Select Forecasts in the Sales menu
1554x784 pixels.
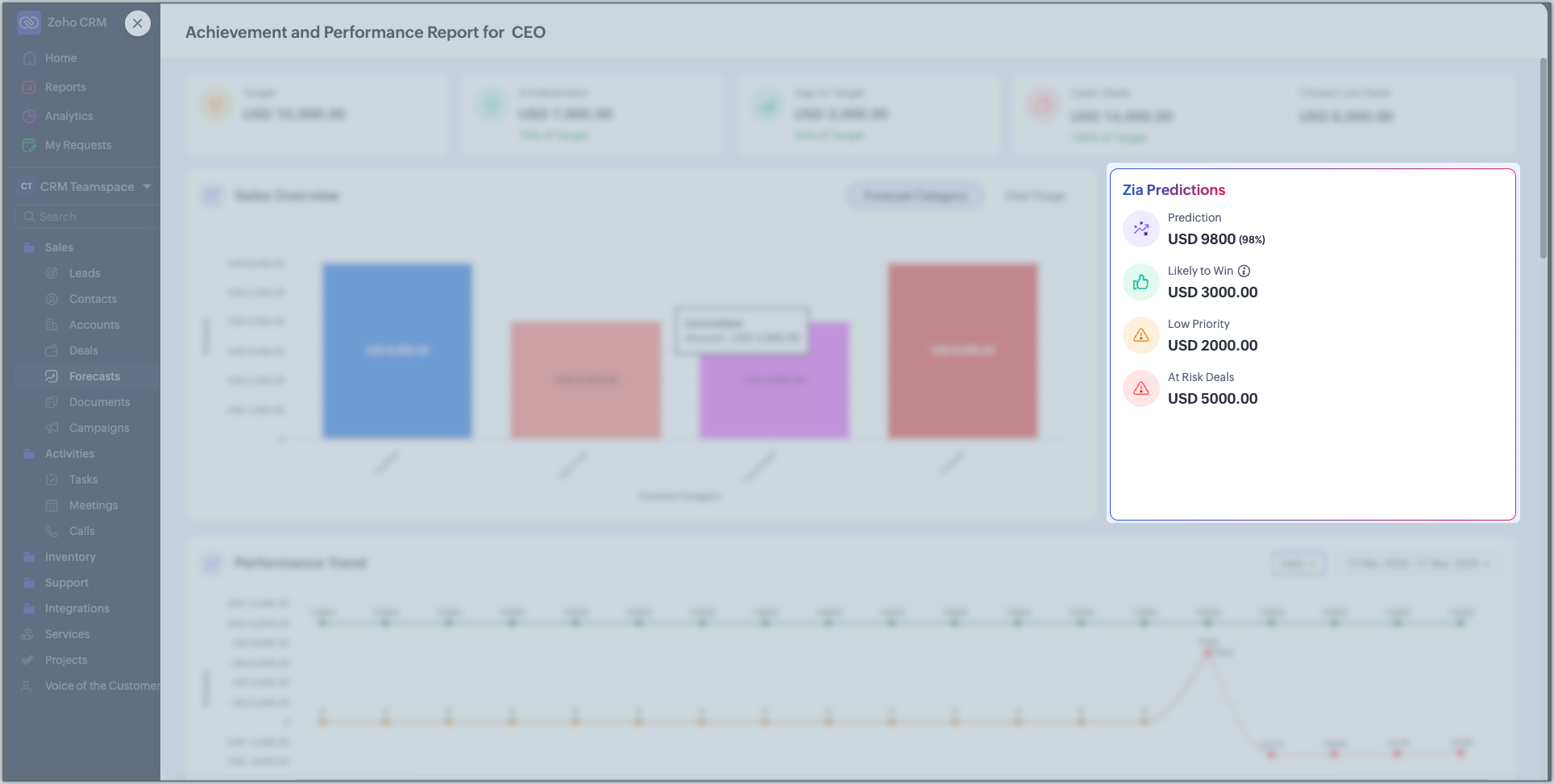[x=94, y=376]
